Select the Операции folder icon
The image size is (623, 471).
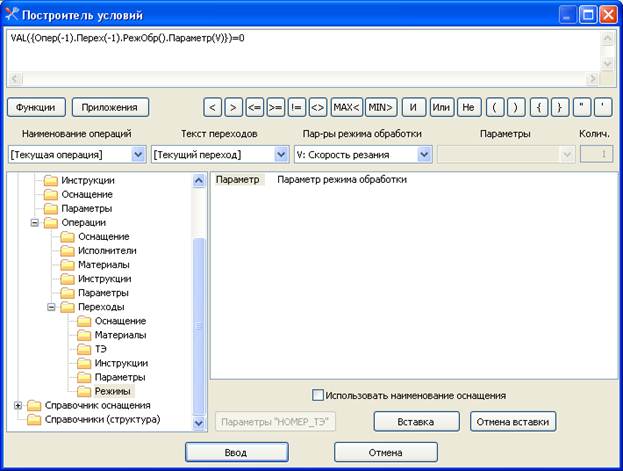pyautogui.click(x=50, y=223)
